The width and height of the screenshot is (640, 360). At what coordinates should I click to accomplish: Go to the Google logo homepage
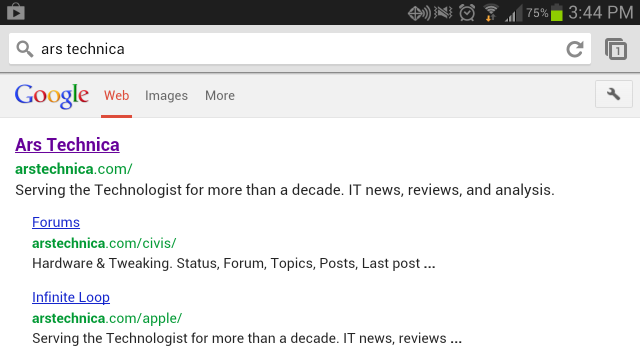click(x=52, y=96)
